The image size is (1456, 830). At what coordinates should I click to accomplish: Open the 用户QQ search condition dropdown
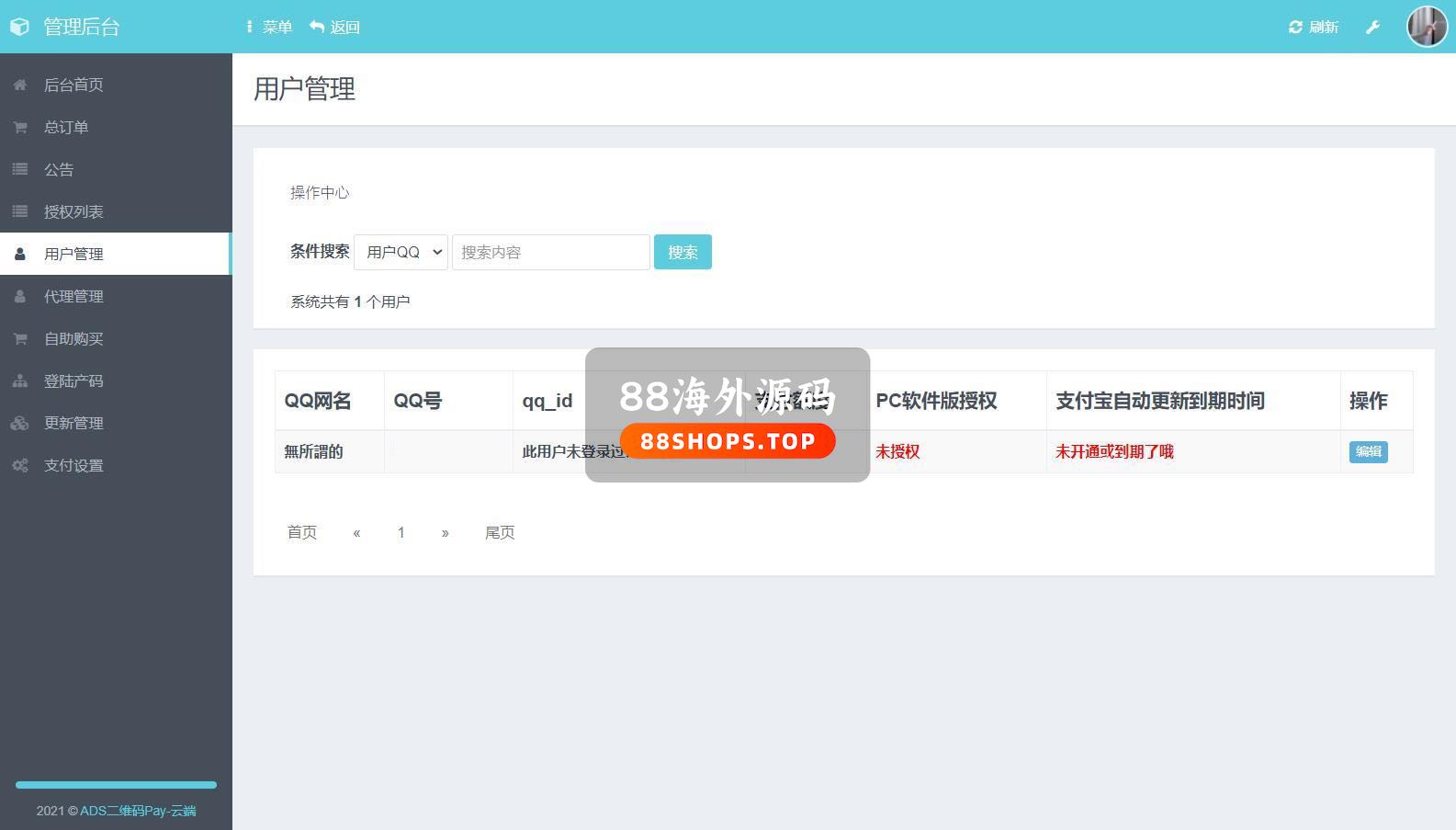coord(401,252)
